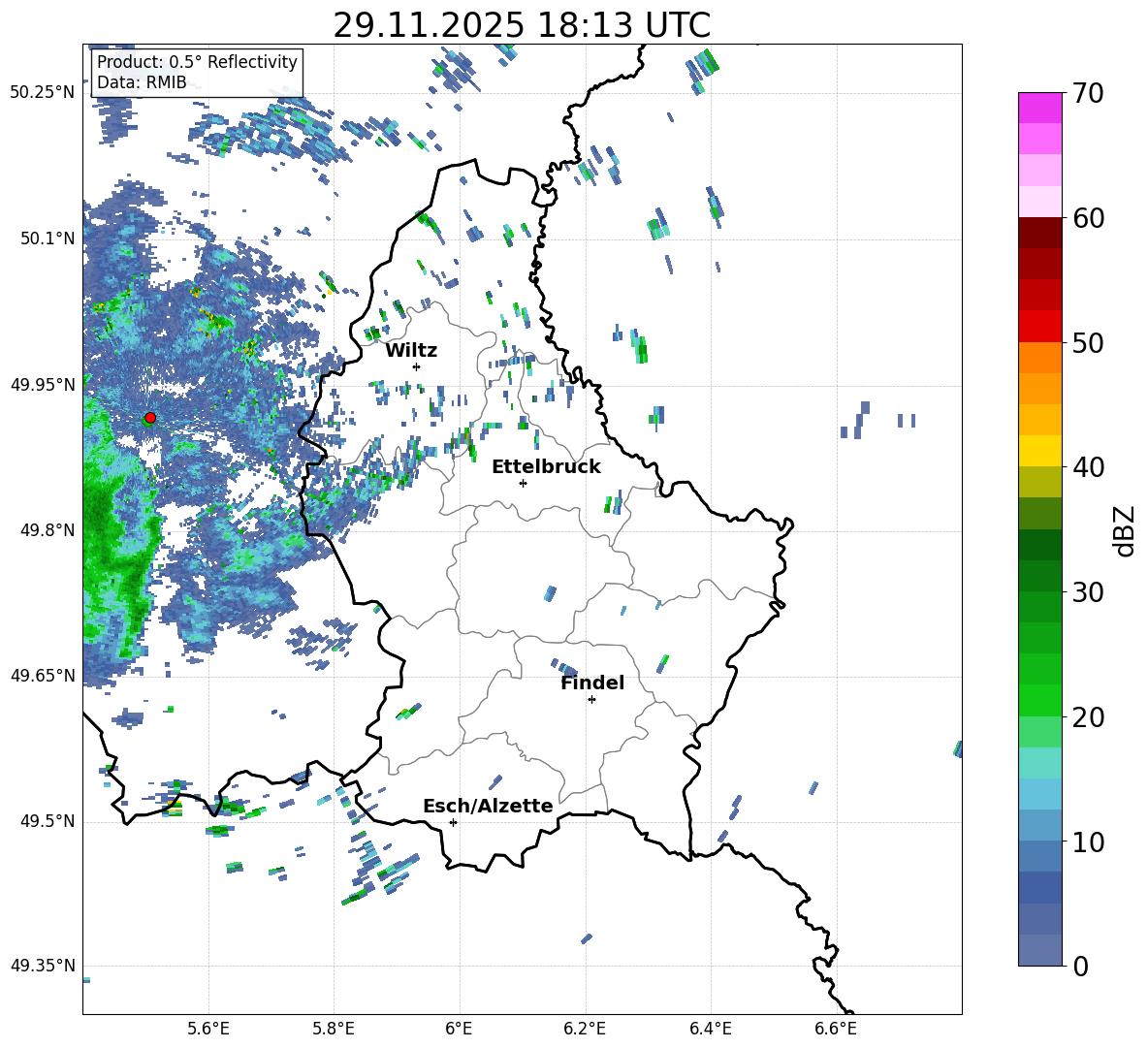The width and height of the screenshot is (1148, 1048).
Task: Click the colorbar tick label 20
Action: click(1088, 717)
